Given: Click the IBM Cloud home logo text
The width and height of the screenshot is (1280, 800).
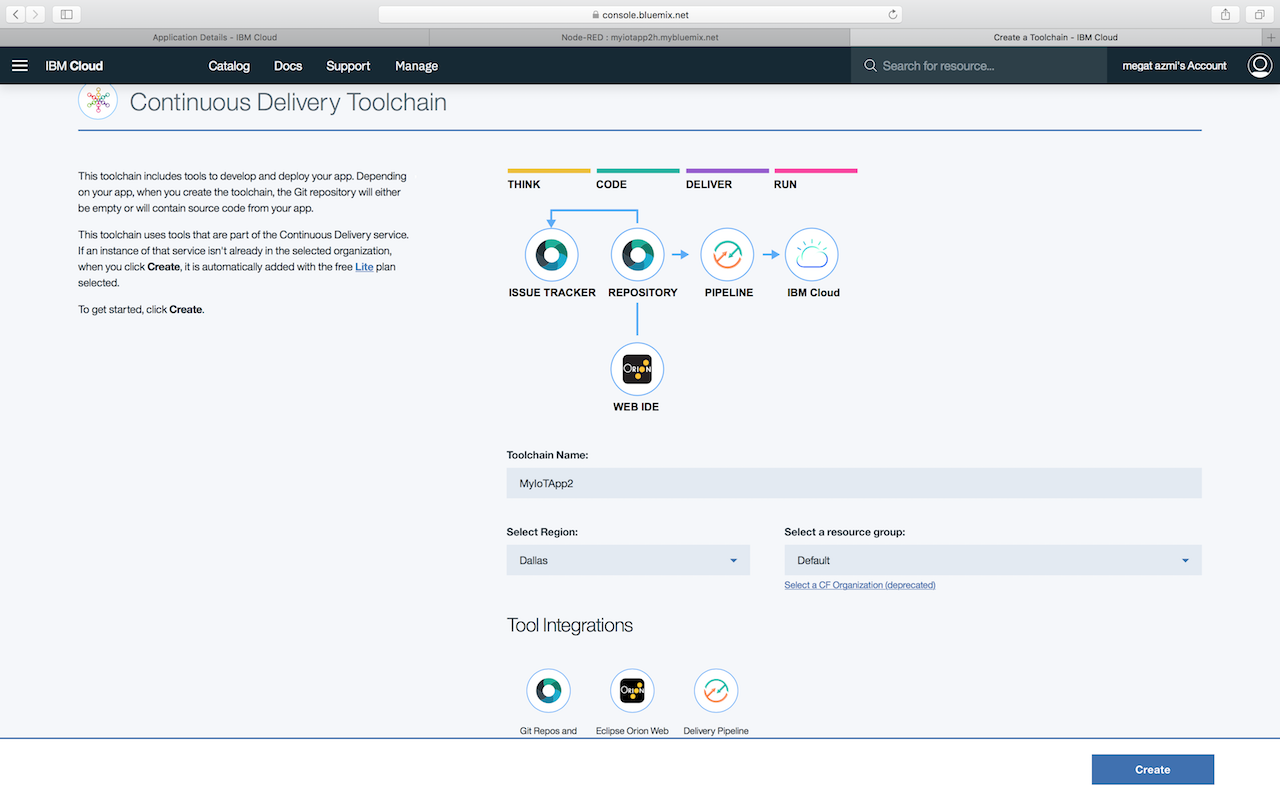Looking at the screenshot, I should coord(74,66).
